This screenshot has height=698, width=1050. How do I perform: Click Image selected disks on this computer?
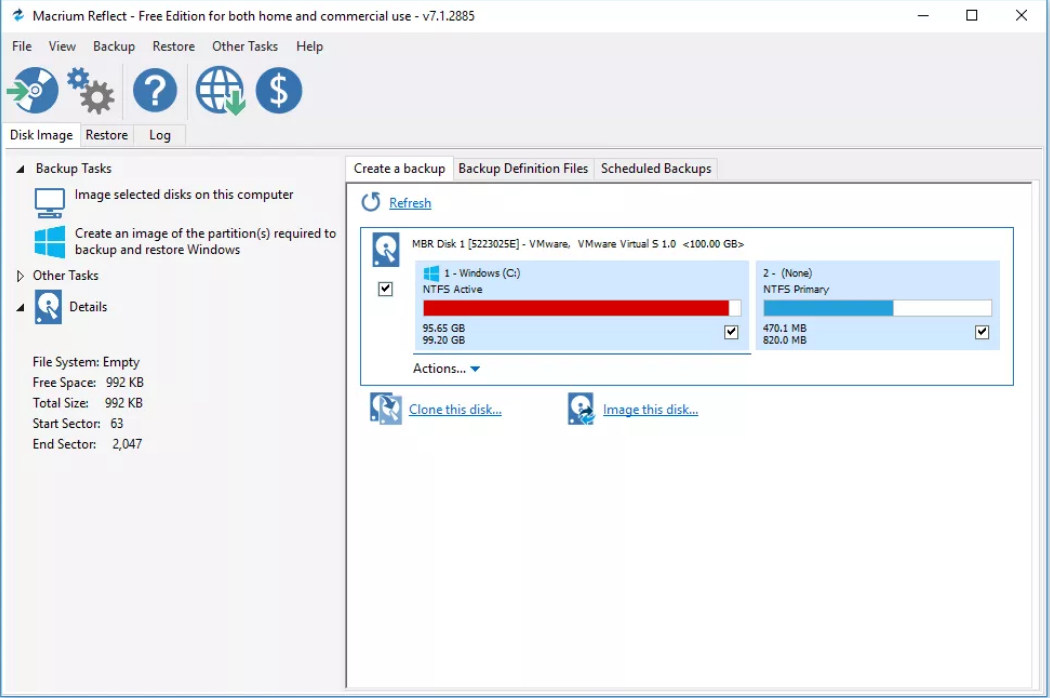pyautogui.click(x=184, y=194)
